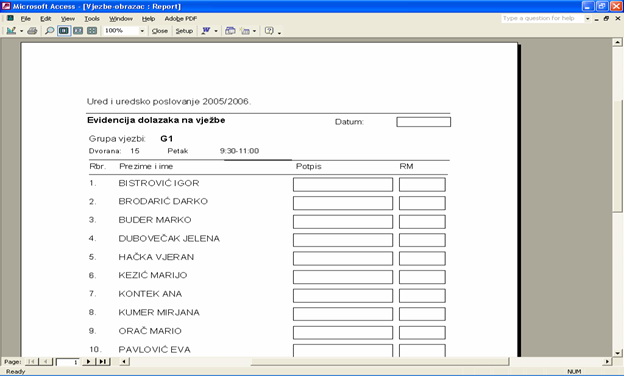
Task: Expand the New Object dropdown arrow
Action: pyautogui.click(x=254, y=31)
